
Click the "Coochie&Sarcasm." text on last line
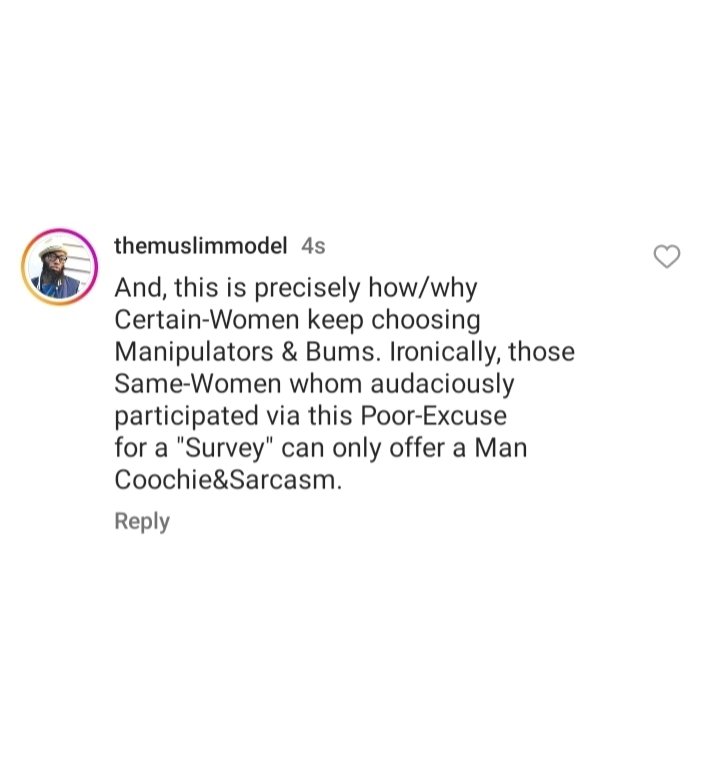tap(228, 479)
